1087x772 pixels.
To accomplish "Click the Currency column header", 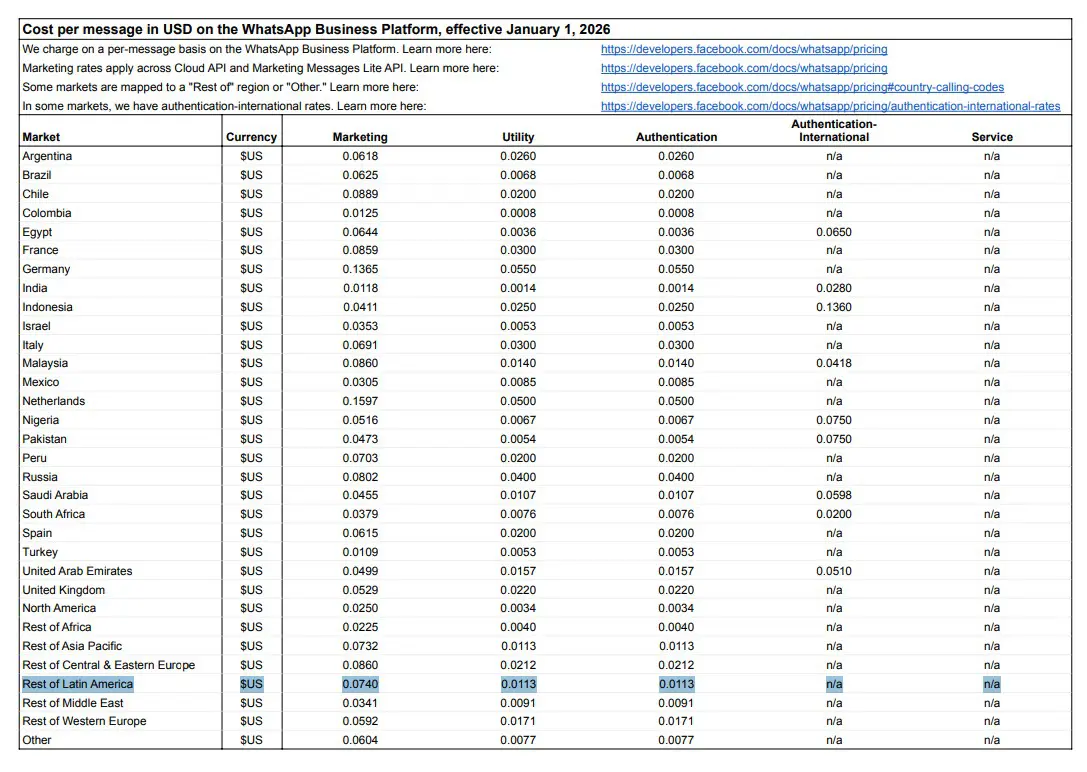I will pyautogui.click(x=251, y=137).
